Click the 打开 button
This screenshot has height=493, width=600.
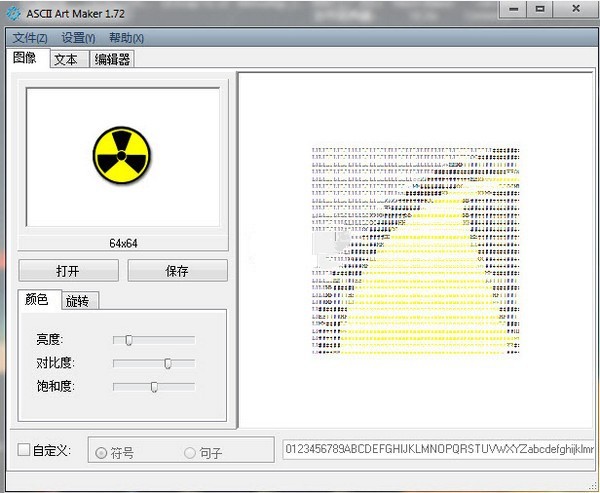(x=68, y=270)
